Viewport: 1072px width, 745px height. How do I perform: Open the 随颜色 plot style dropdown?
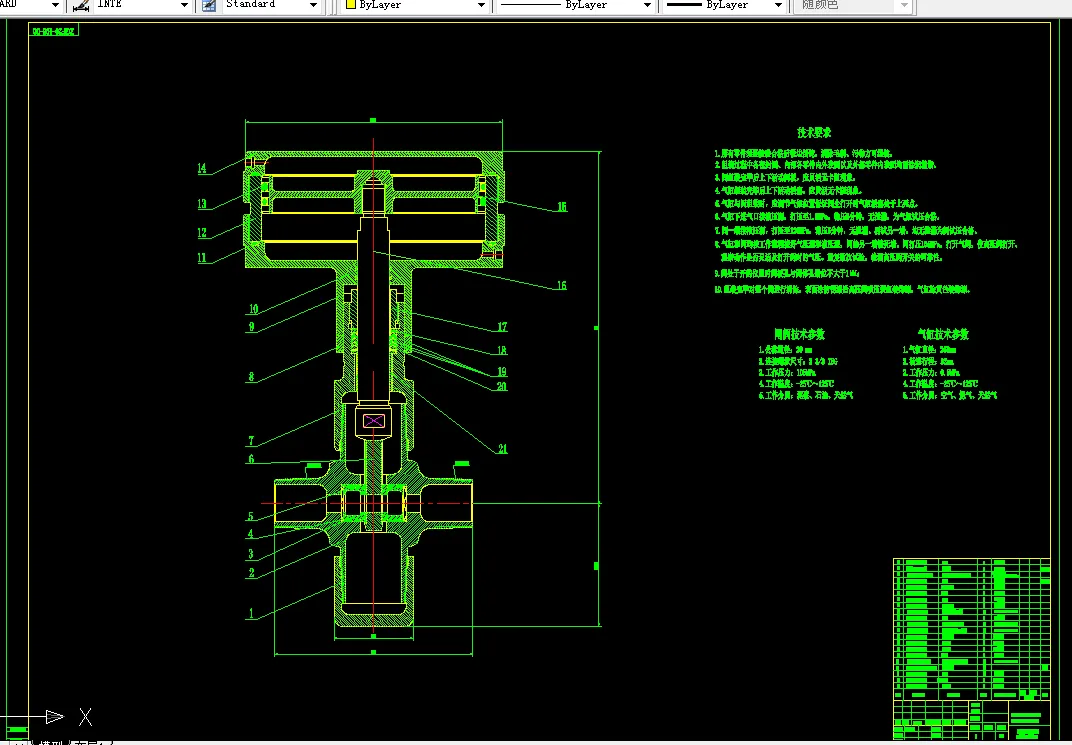[904, 5]
